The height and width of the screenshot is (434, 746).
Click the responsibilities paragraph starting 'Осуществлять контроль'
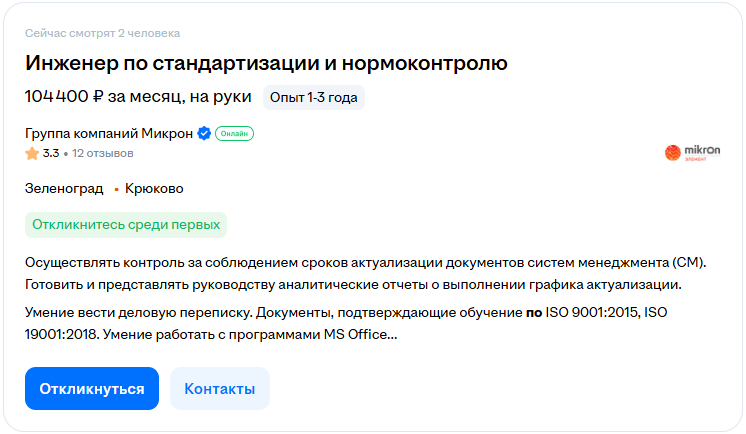point(366,272)
